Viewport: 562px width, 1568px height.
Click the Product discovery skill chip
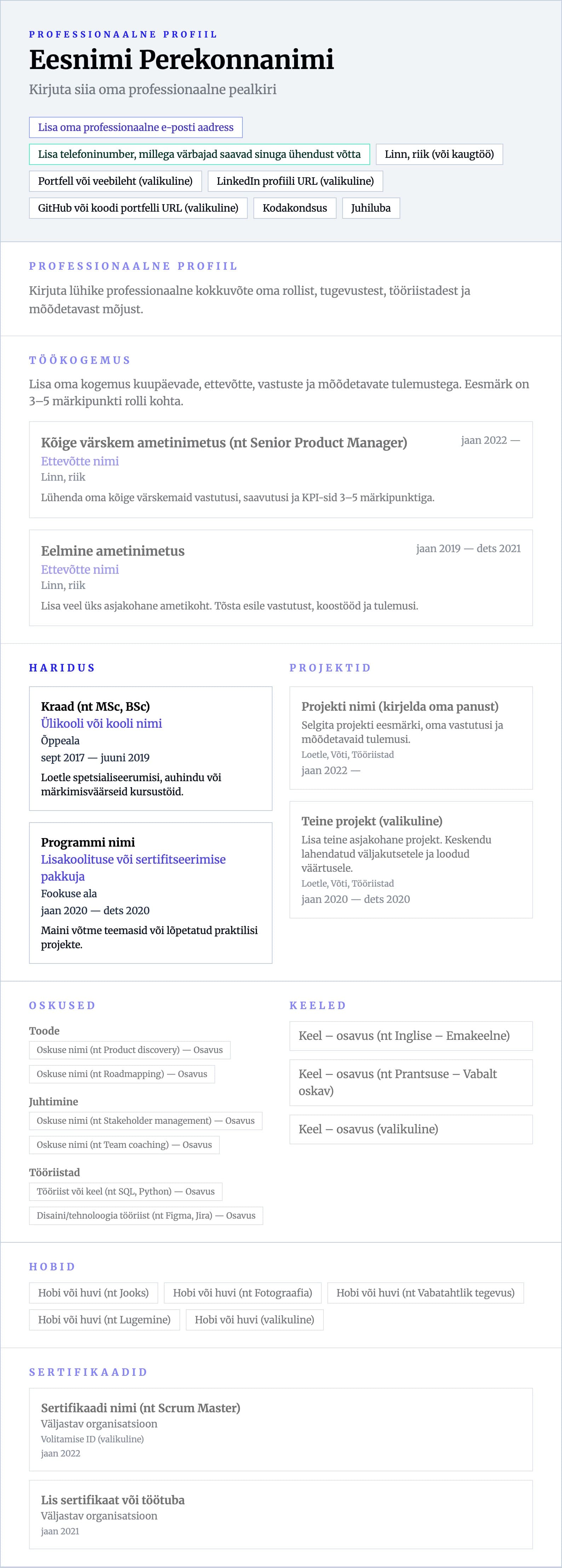130,1049
